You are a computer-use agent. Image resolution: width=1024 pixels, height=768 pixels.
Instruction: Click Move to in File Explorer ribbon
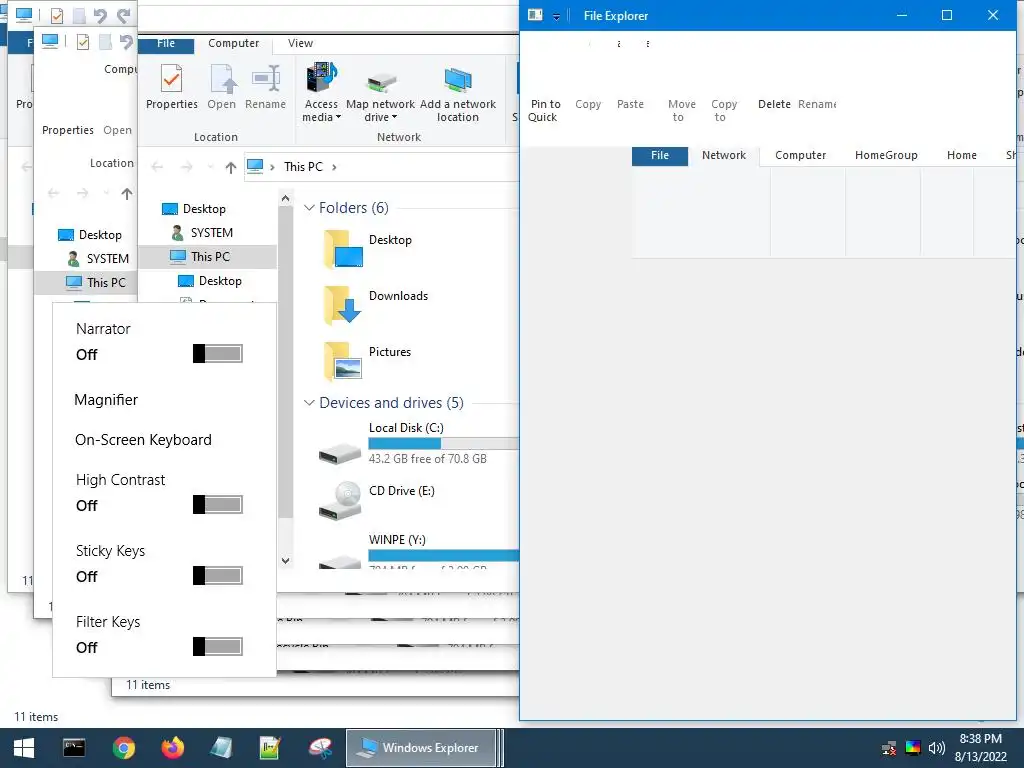click(681, 110)
